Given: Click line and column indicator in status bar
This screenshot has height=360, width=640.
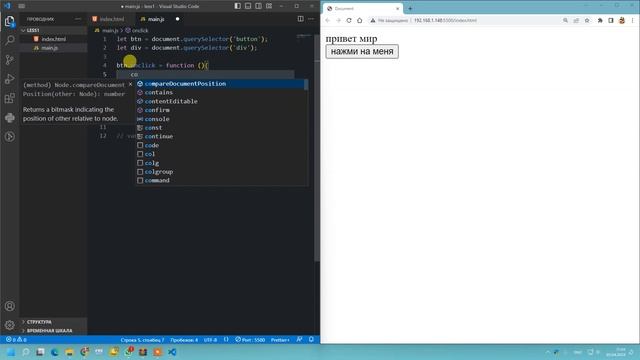Looking at the screenshot, I should point(142,340).
